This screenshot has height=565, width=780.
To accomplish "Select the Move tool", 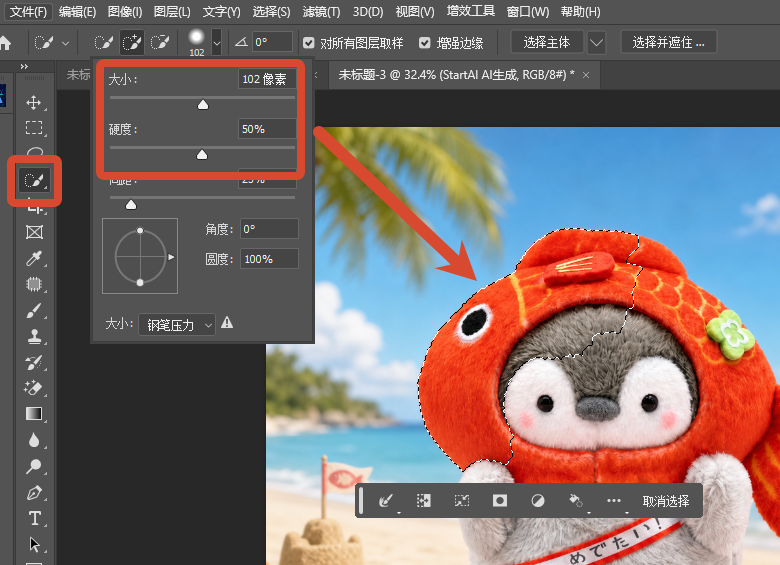I will point(34,102).
